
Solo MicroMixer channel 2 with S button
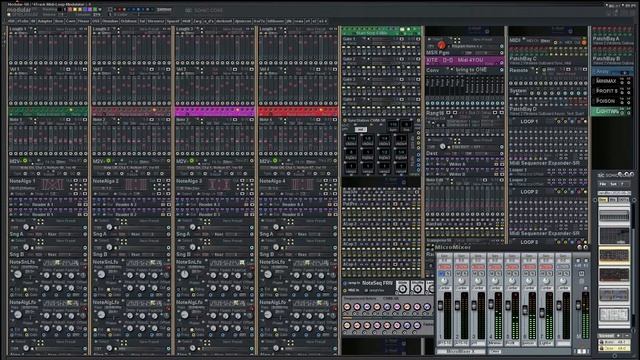tap(464, 274)
